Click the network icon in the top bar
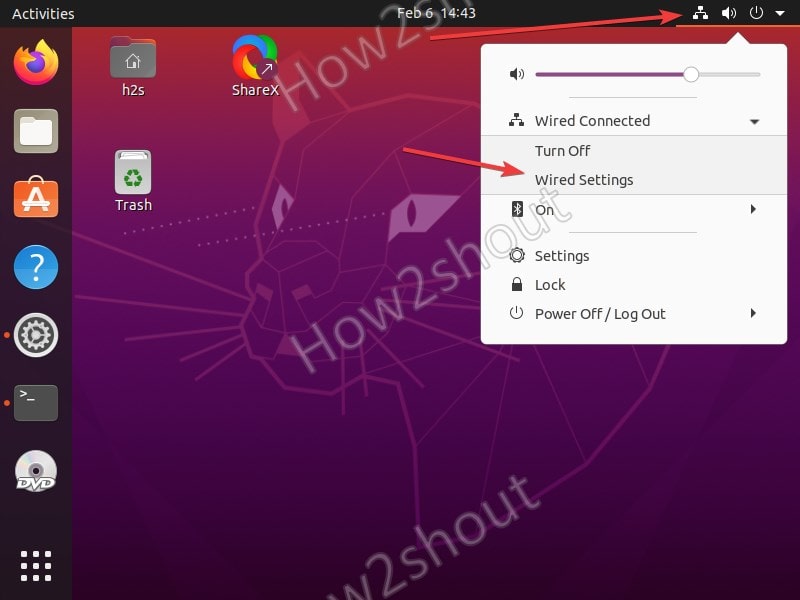The width and height of the screenshot is (800, 600). pos(699,13)
